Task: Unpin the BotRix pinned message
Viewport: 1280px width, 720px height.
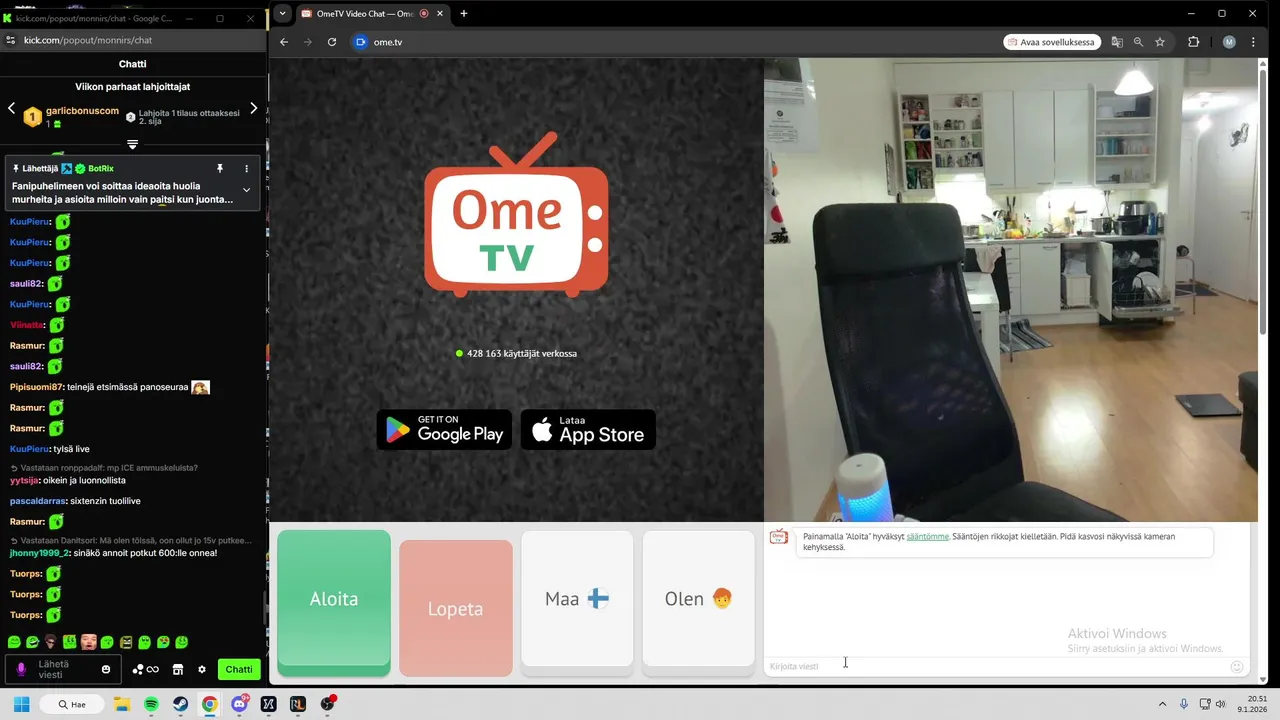Action: click(220, 169)
